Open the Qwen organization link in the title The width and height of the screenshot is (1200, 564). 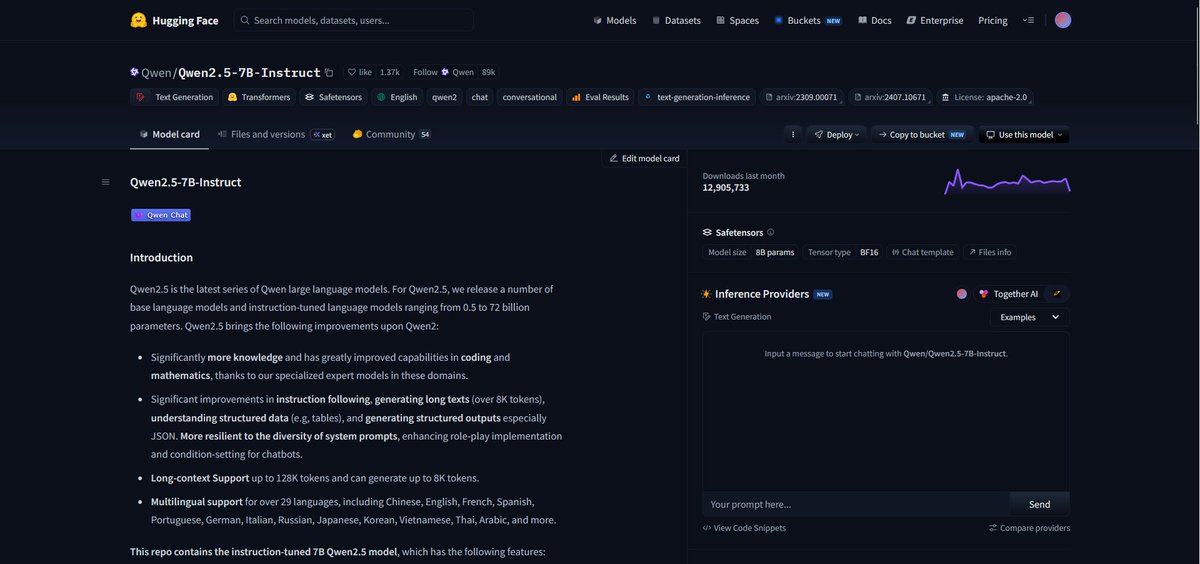(x=155, y=72)
